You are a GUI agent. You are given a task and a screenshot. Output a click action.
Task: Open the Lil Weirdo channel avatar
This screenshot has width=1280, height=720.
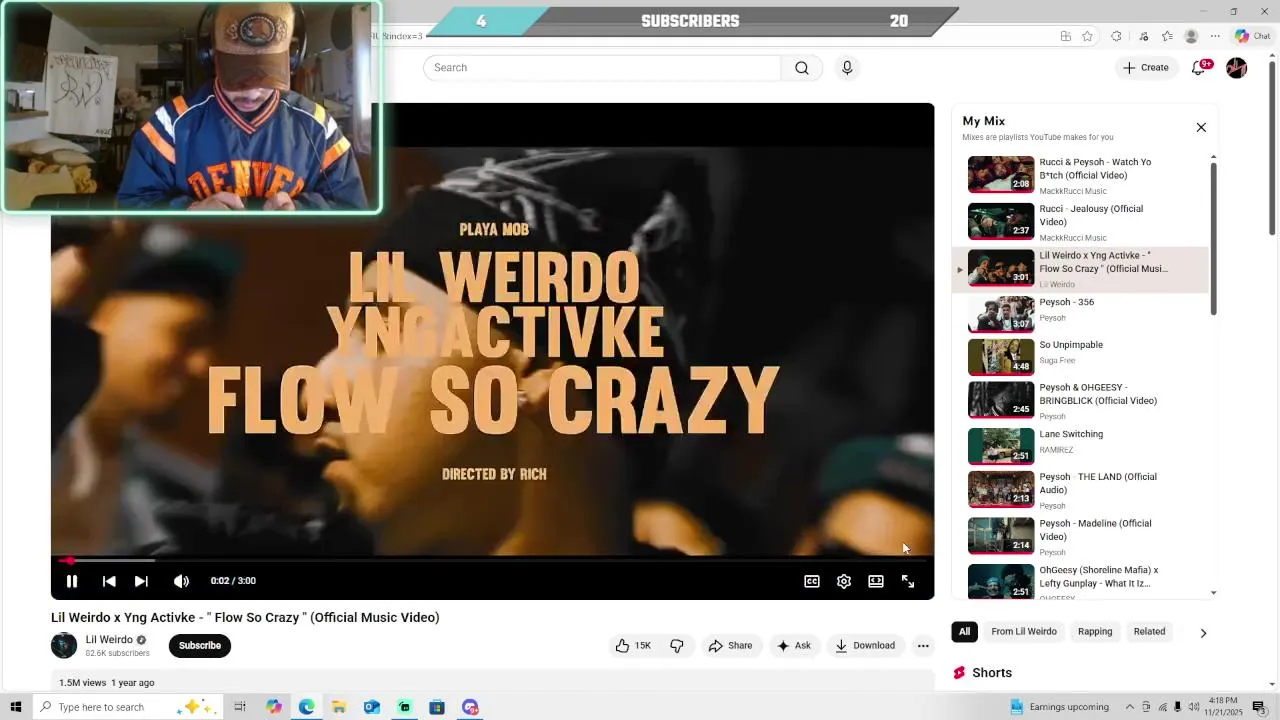[64, 646]
